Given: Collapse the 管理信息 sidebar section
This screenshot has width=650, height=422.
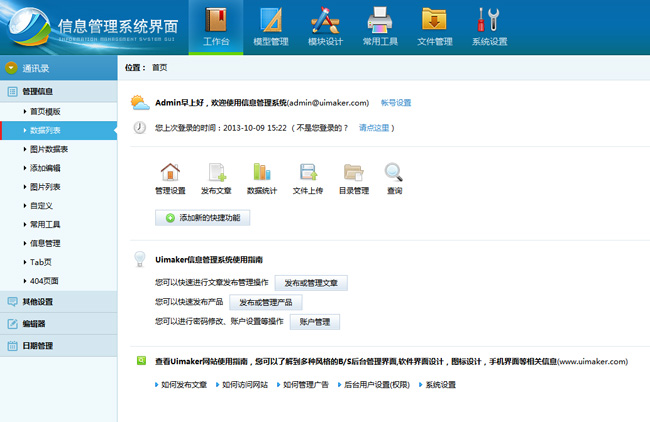Looking at the screenshot, I should tap(58, 92).
